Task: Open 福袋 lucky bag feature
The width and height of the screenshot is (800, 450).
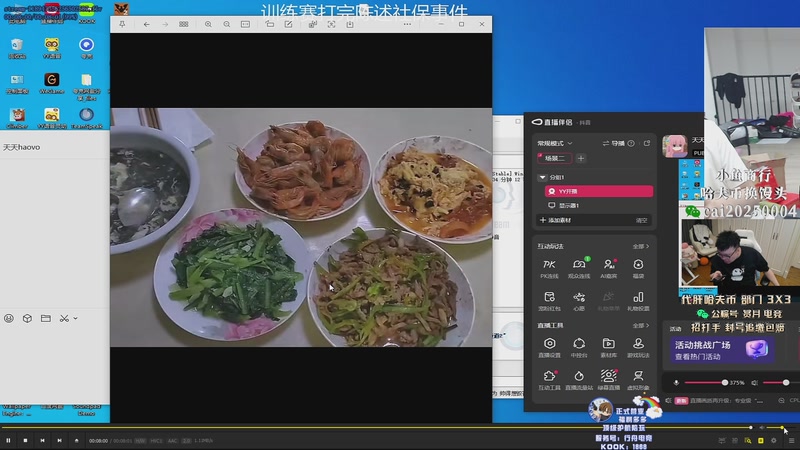Action: tap(638, 268)
